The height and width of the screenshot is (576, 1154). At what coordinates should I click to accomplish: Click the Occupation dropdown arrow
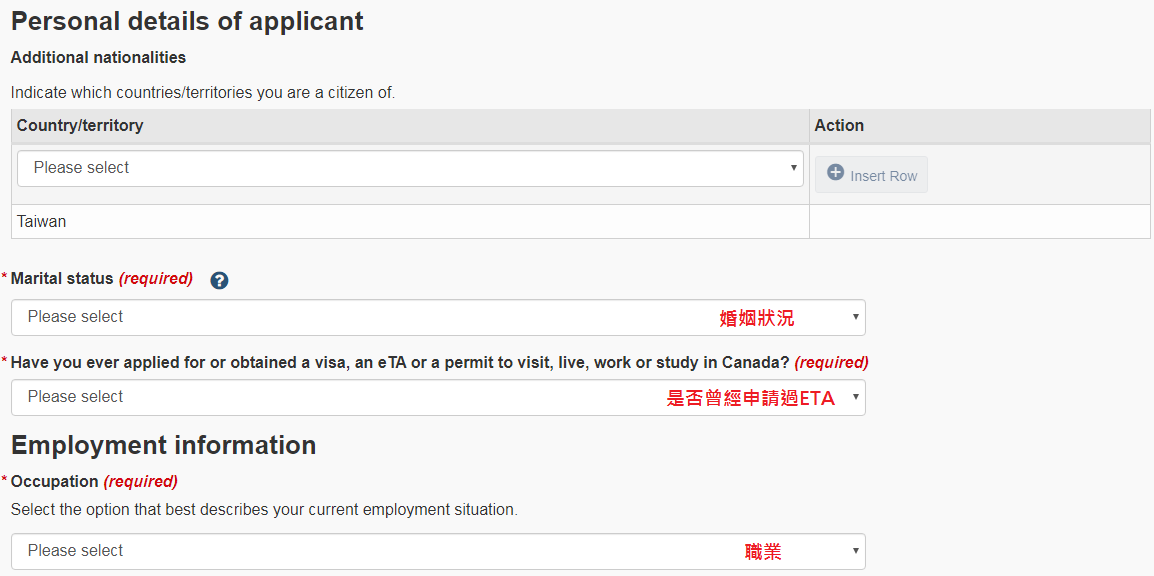[x=855, y=551]
